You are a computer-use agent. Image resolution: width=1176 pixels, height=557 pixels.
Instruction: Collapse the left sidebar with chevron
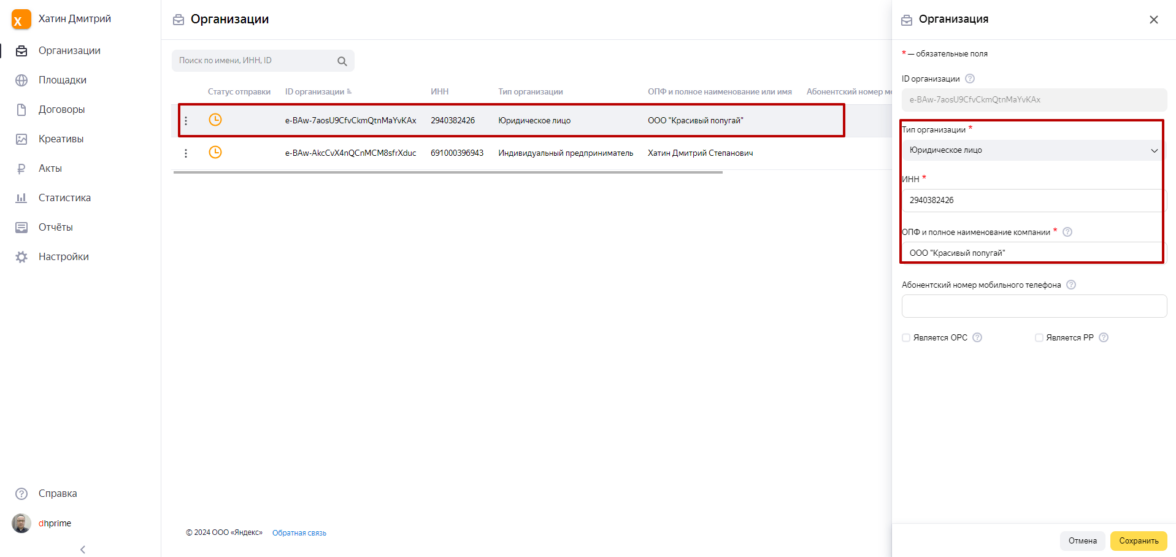[x=82, y=548]
